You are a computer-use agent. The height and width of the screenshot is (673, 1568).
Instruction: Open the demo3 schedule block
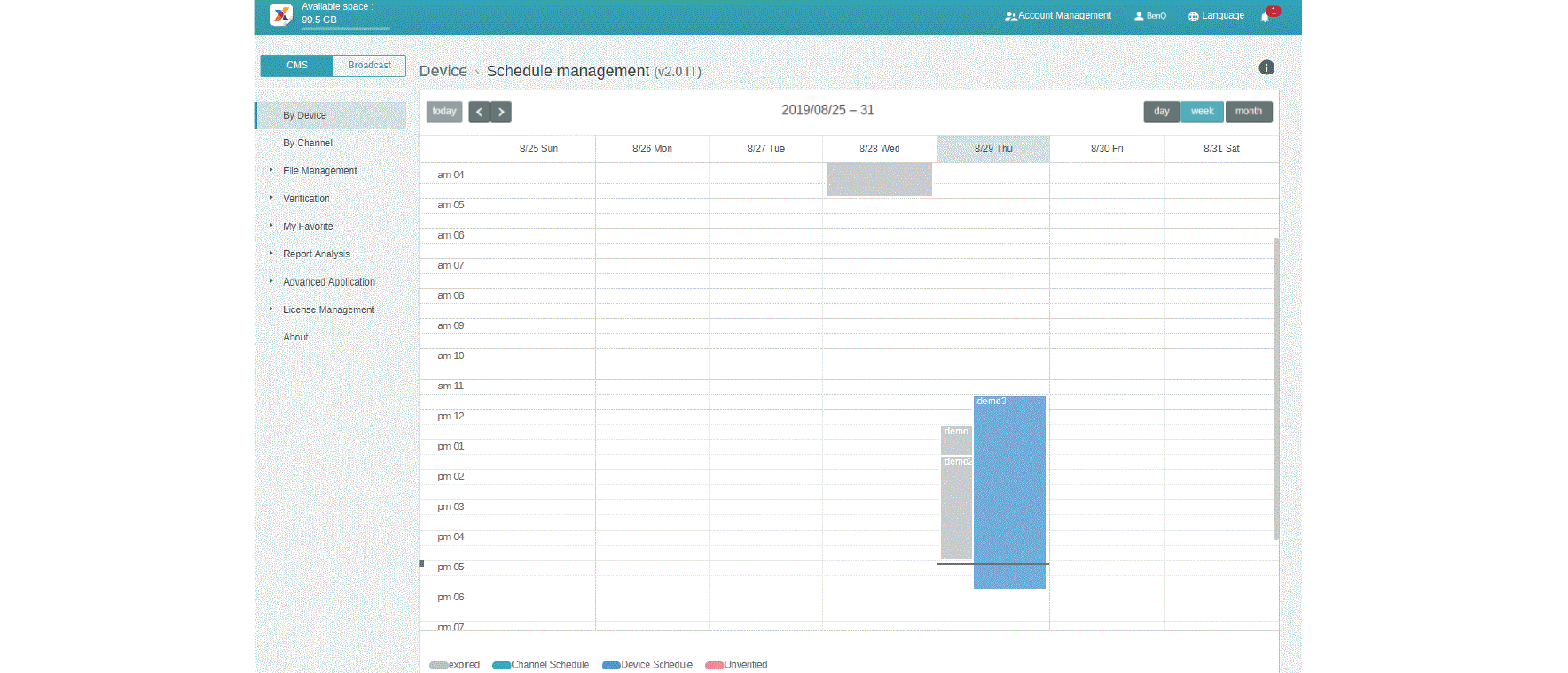(x=1009, y=492)
